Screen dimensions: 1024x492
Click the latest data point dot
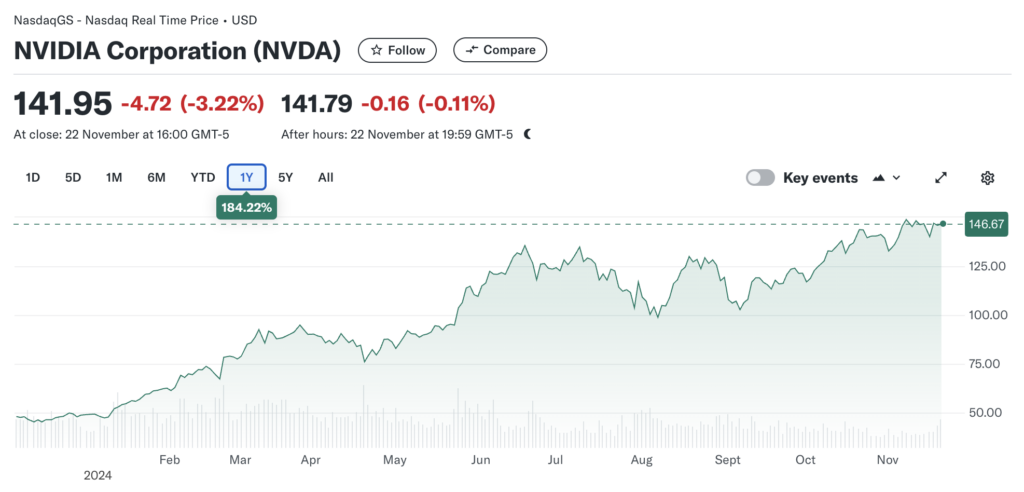point(942,224)
